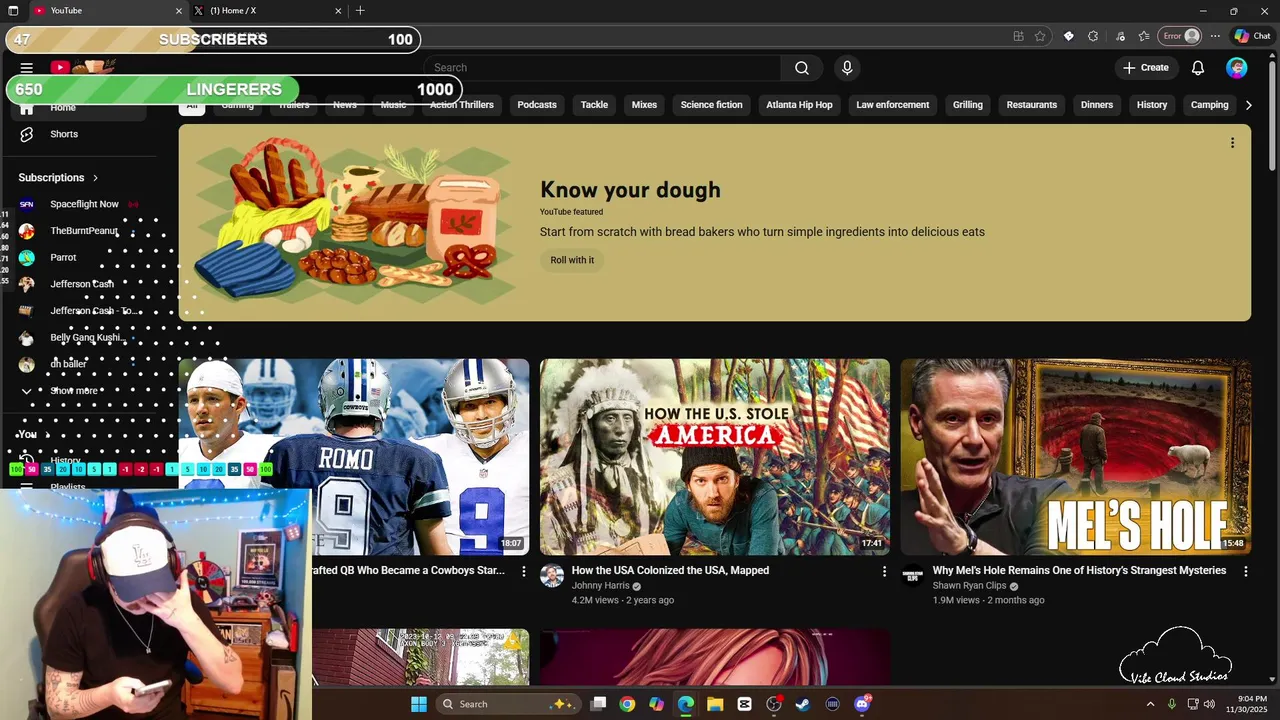The width and height of the screenshot is (1280, 720).
Task: Click Roll with it button
Action: tap(572, 260)
